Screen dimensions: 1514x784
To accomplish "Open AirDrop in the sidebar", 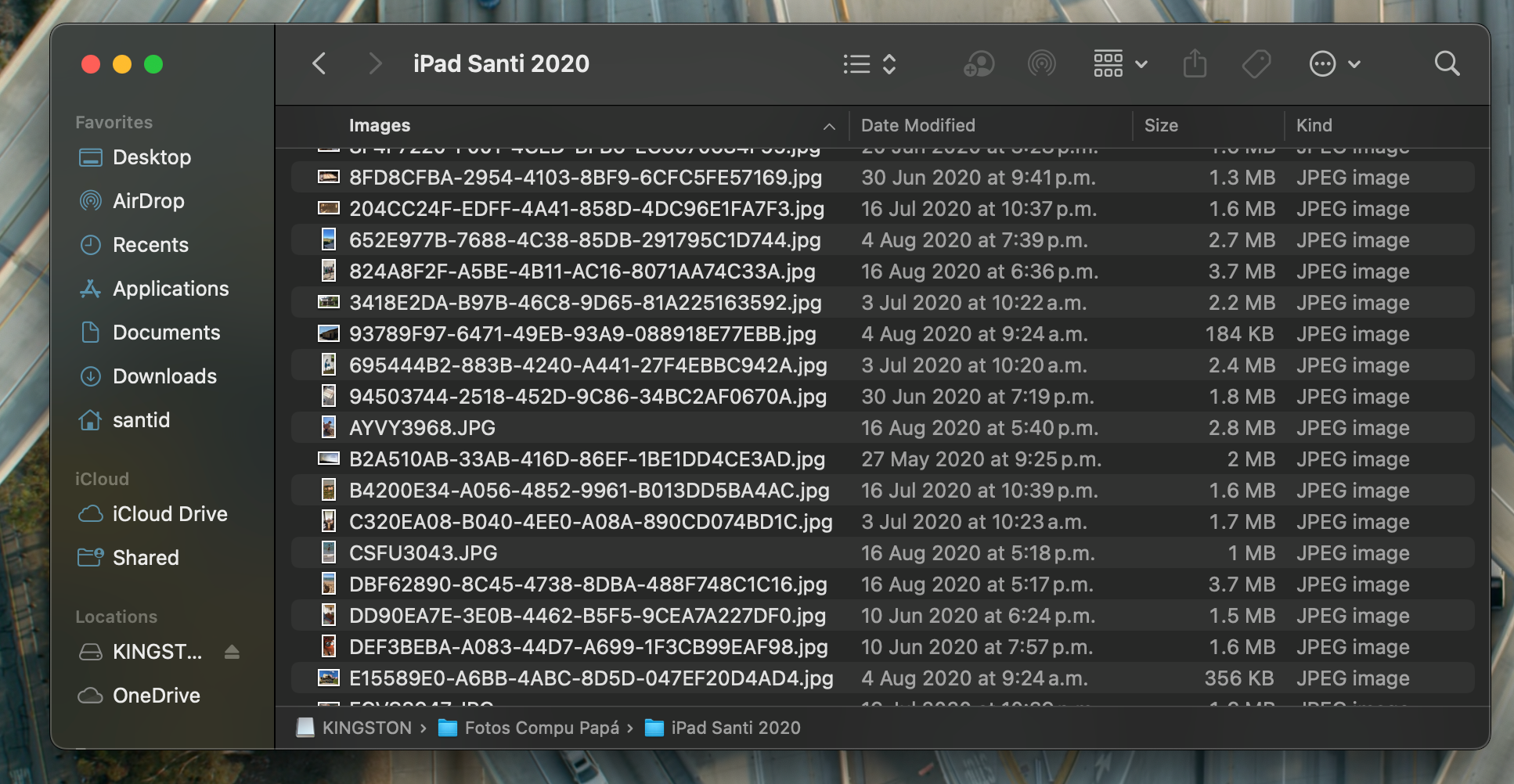I will point(148,201).
